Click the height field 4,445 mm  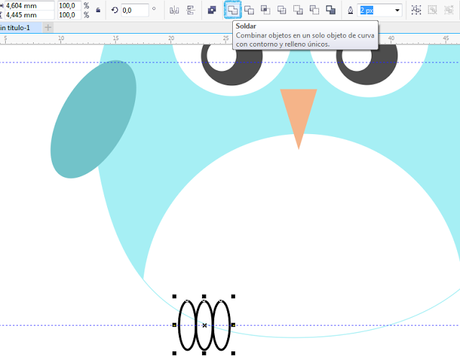[x=29, y=15]
